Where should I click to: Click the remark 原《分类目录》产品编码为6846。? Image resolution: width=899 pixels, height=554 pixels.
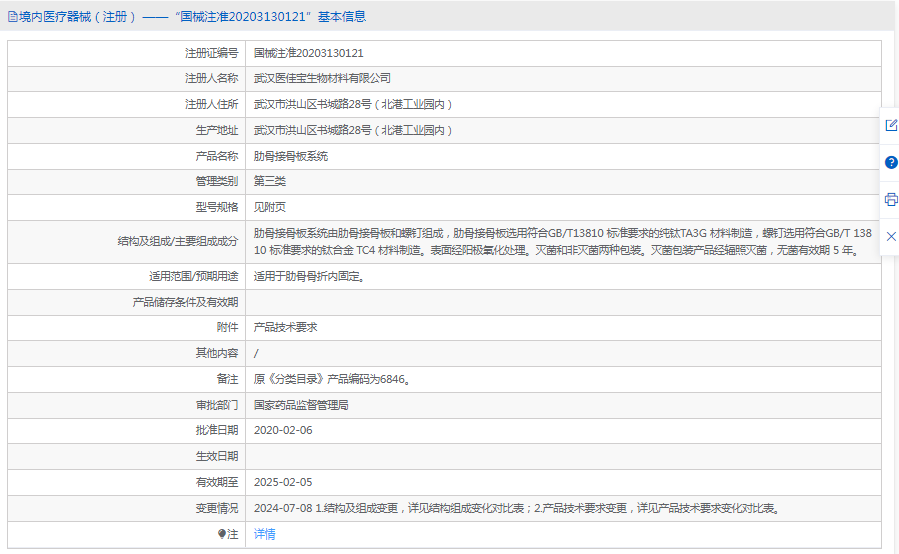(332, 379)
